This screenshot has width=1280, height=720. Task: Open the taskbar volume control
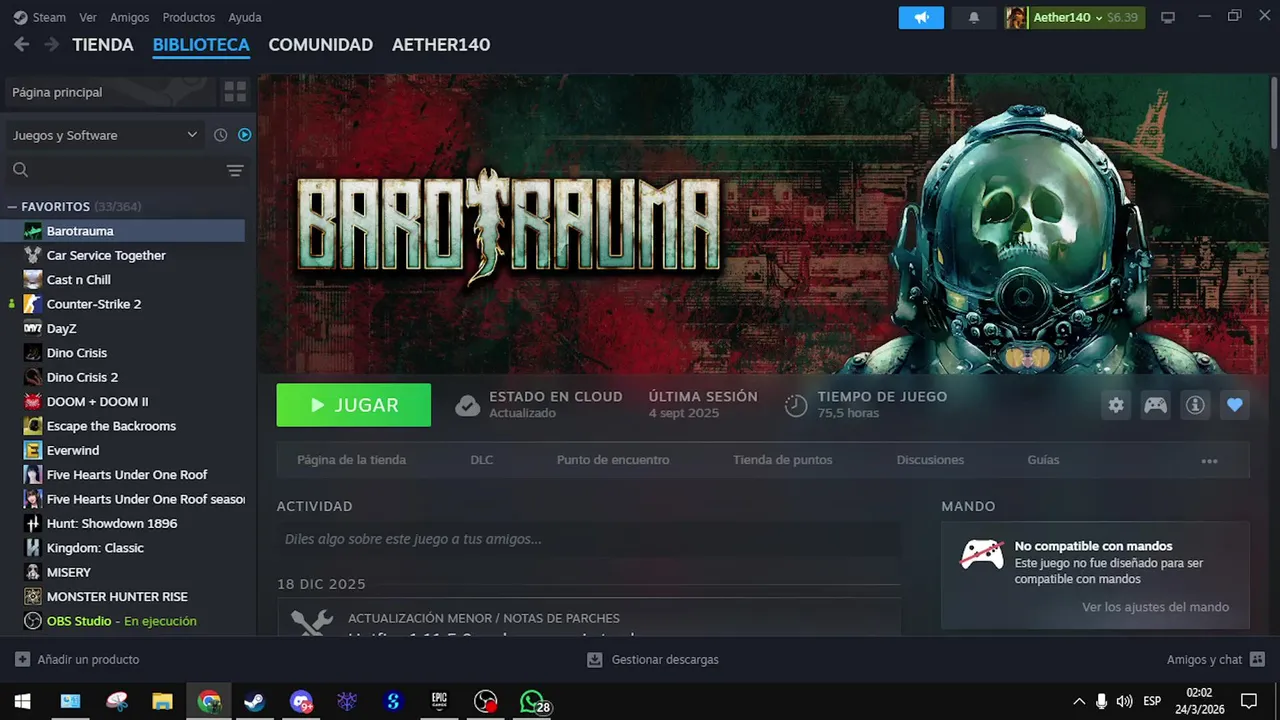point(1124,701)
